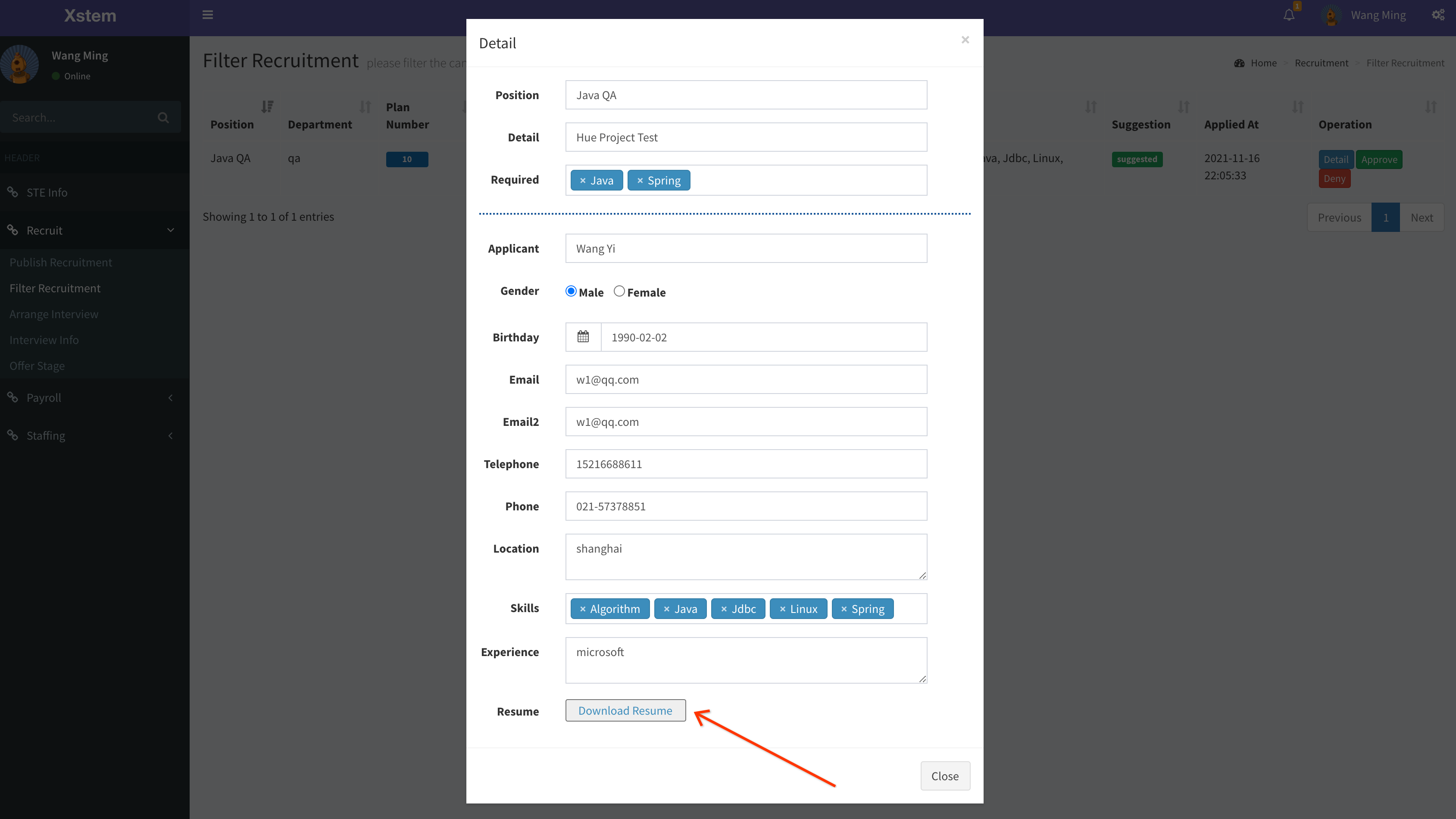Sort table by Position column
The width and height of the screenshot is (1456, 819).
pos(267,106)
